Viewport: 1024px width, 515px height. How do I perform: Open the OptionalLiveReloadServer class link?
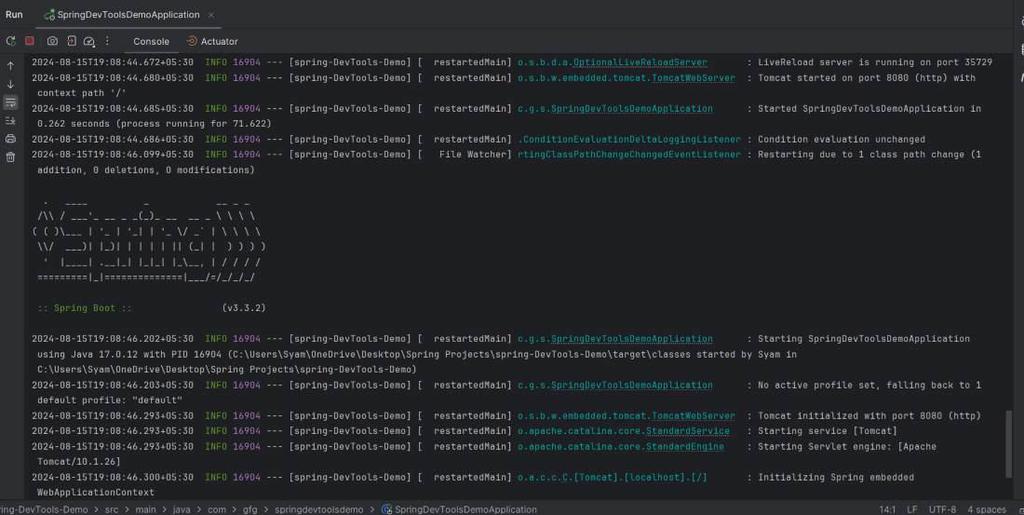tap(640, 62)
